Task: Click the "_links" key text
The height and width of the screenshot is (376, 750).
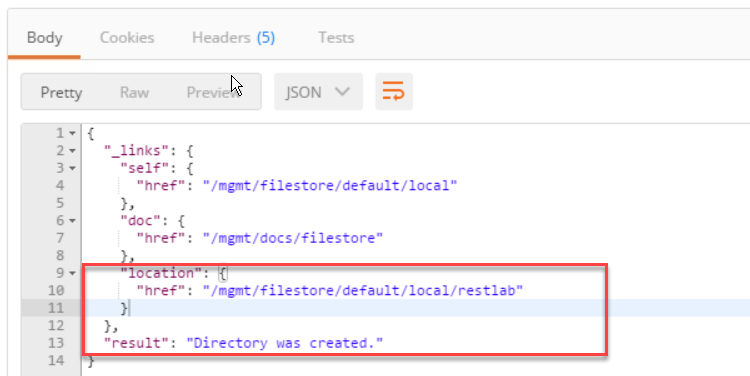Action: 136,151
